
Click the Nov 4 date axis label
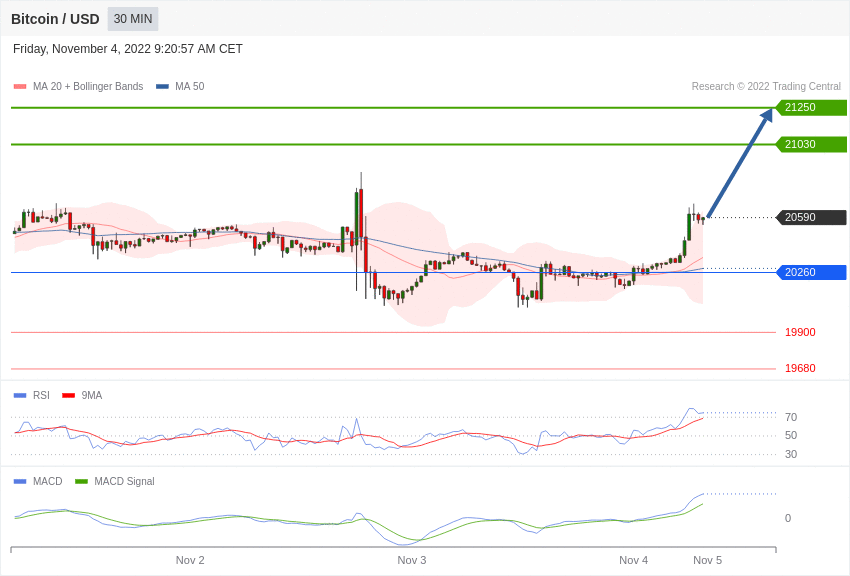(634, 560)
